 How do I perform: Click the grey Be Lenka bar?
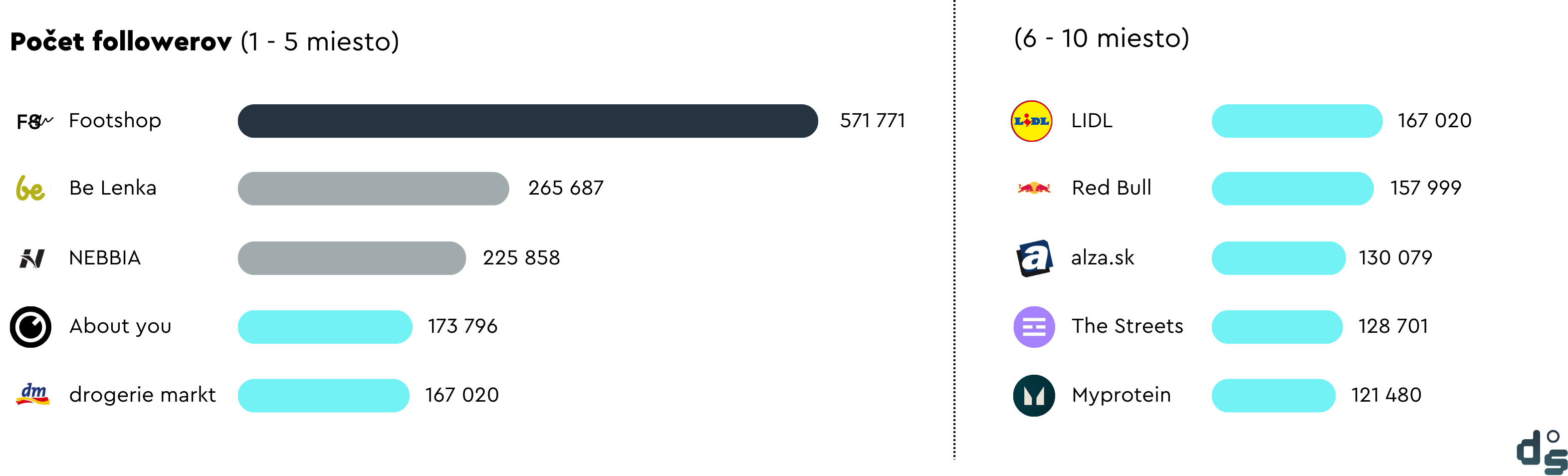click(373, 189)
